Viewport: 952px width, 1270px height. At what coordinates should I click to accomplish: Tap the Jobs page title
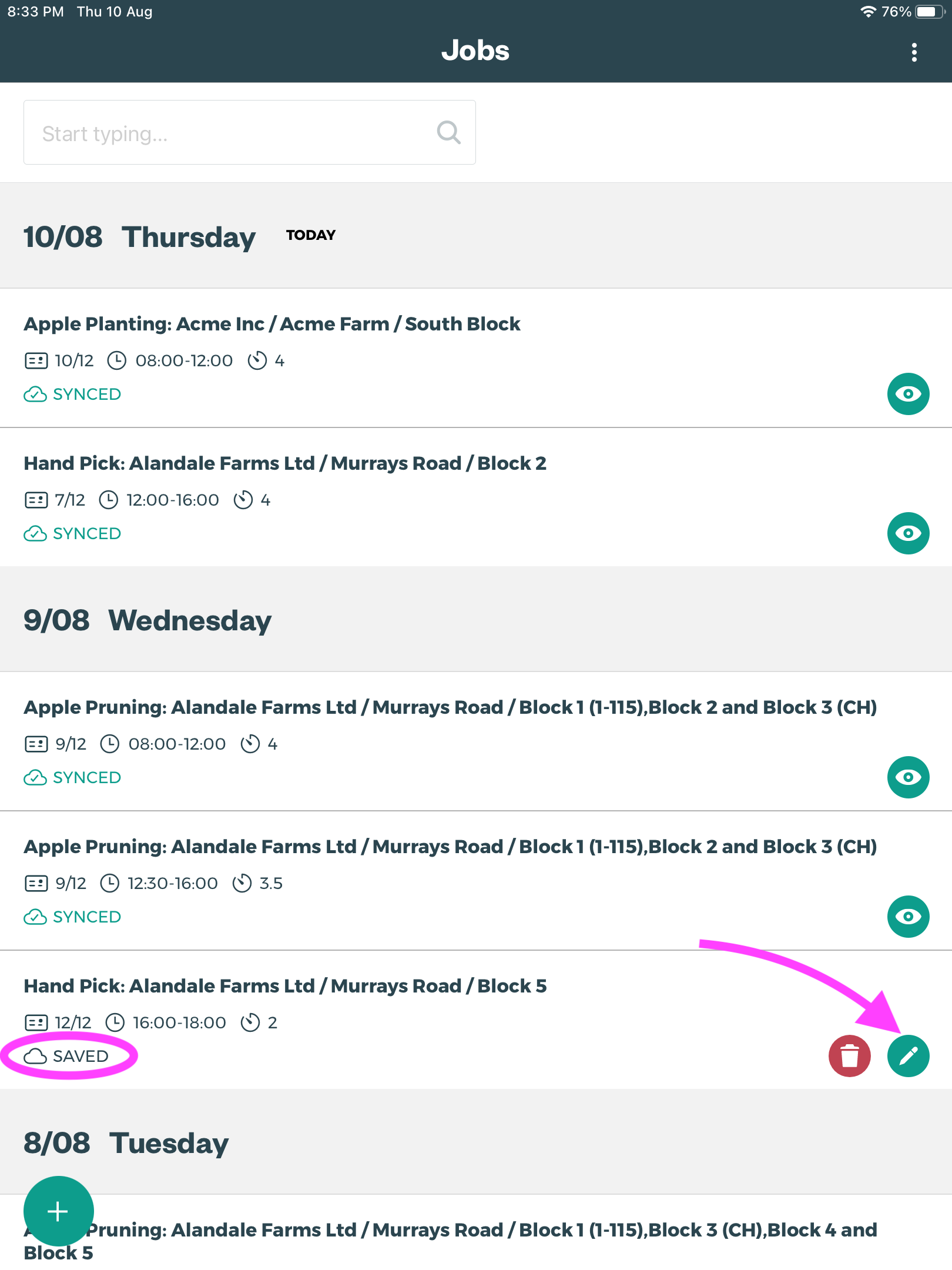point(475,51)
